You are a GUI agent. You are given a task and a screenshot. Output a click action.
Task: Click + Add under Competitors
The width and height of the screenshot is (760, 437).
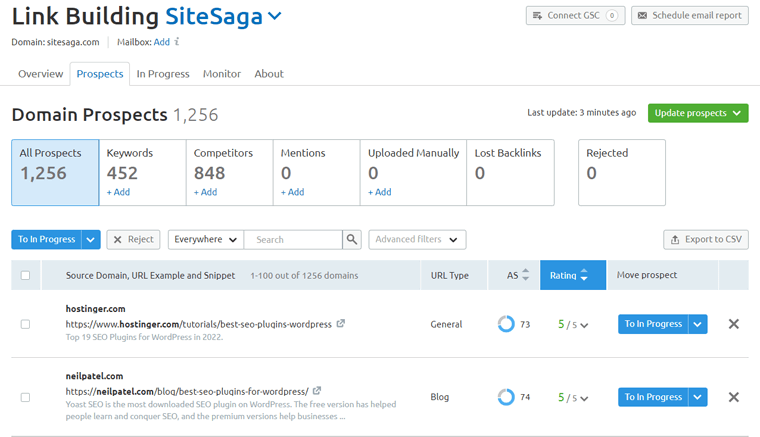[x=206, y=192]
